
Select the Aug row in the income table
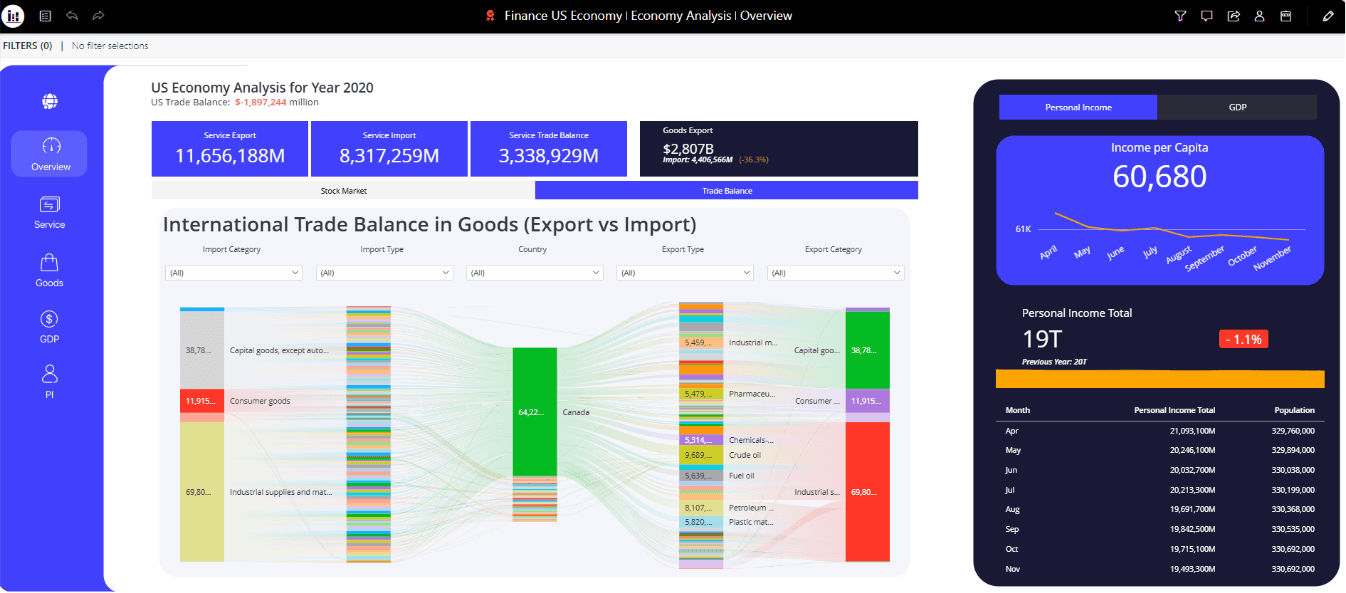1160,509
